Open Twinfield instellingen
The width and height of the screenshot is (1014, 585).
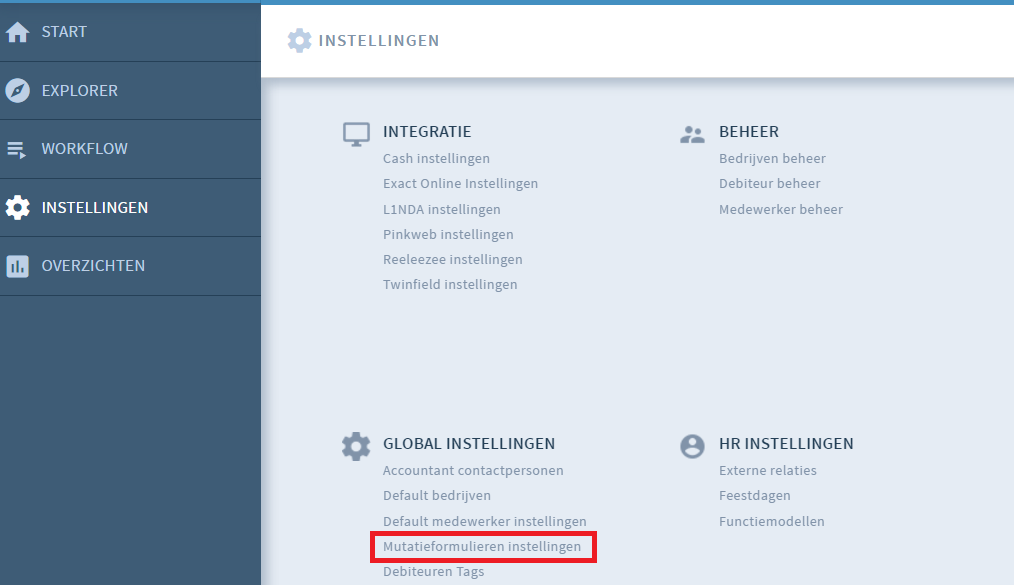(x=450, y=284)
